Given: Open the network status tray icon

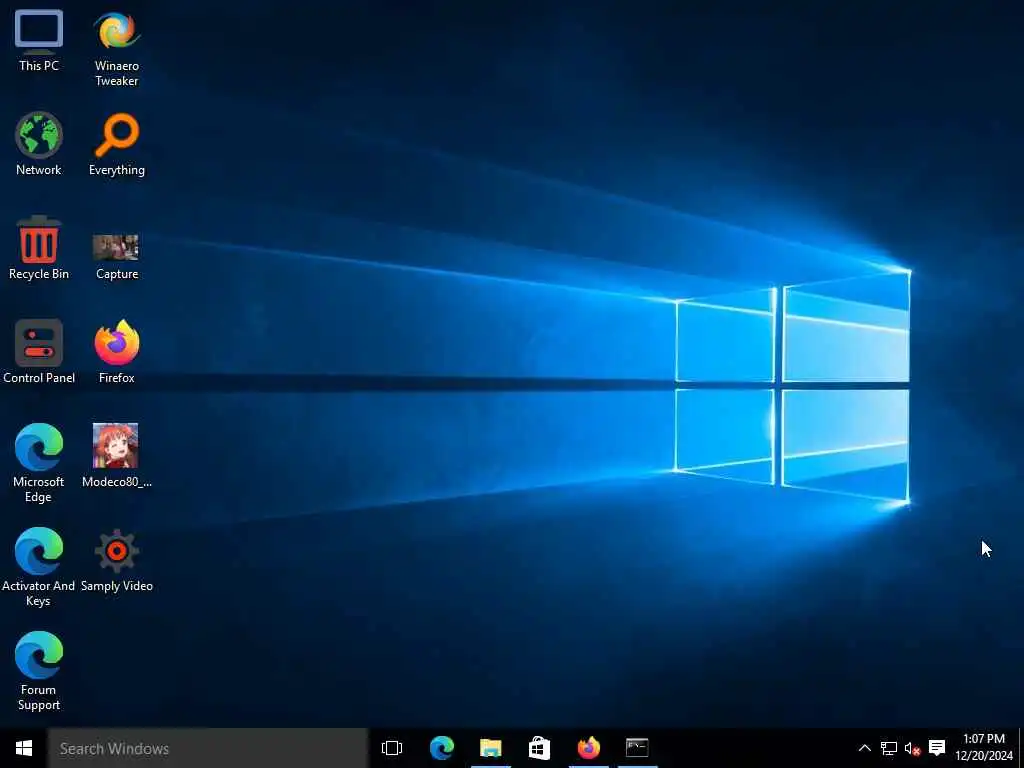Looking at the screenshot, I should click(x=888, y=748).
